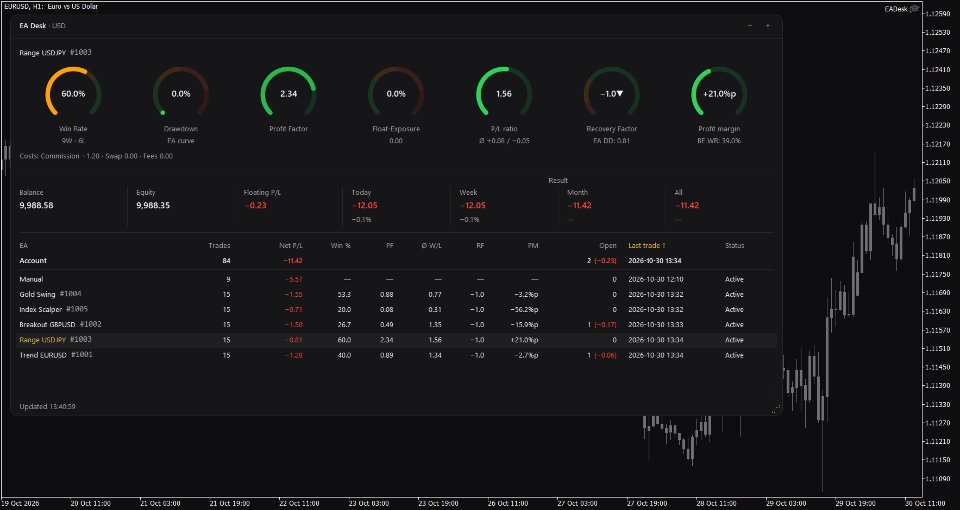Image resolution: width=960 pixels, height=510 pixels.
Task: Click the Gold Swing Active status
Action: 734,294
